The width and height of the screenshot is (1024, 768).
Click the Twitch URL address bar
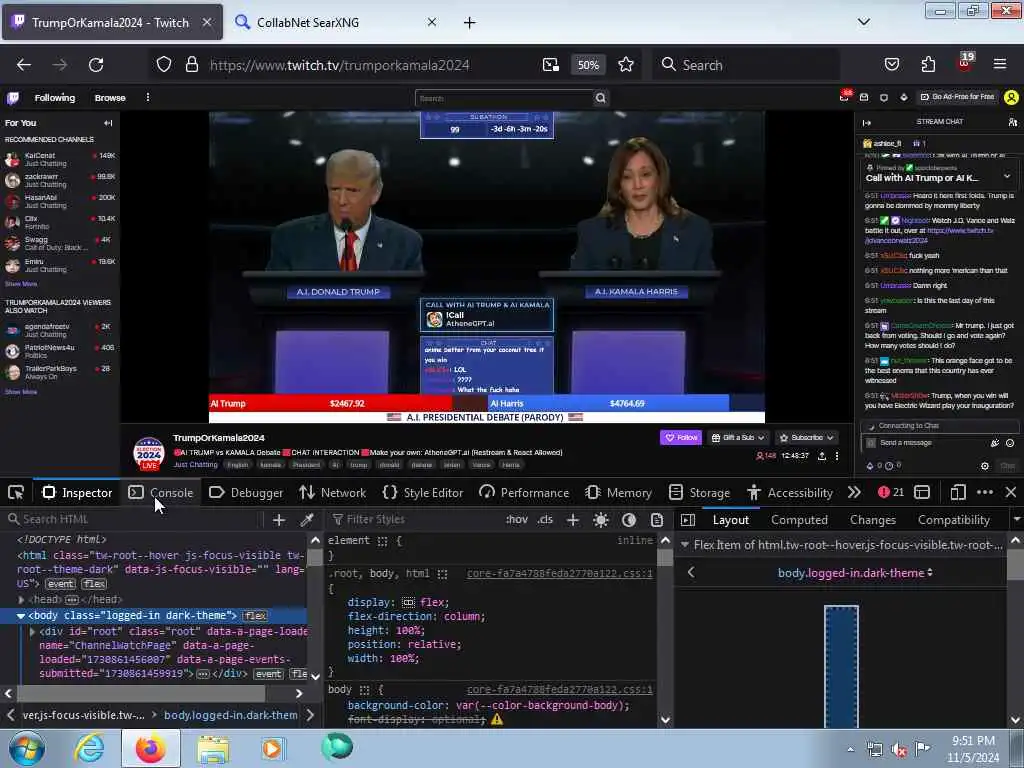[x=340, y=65]
